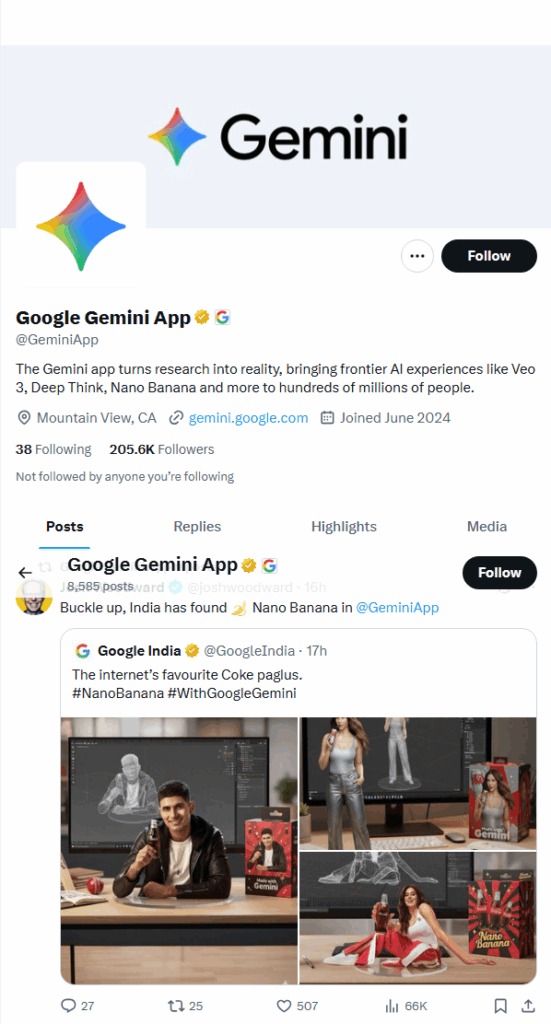Image resolution: width=551 pixels, height=1024 pixels.
Task: Bookmark the Nano Banana post
Action: pyautogui.click(x=500, y=1005)
